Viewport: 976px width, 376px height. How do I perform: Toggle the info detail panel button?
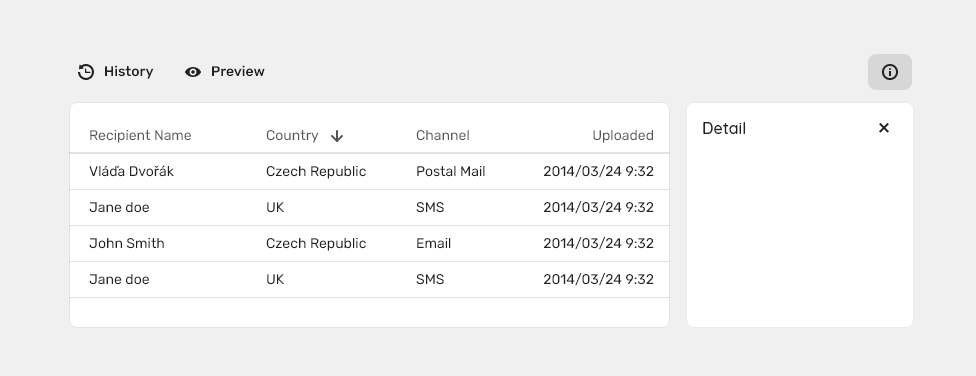tap(890, 72)
